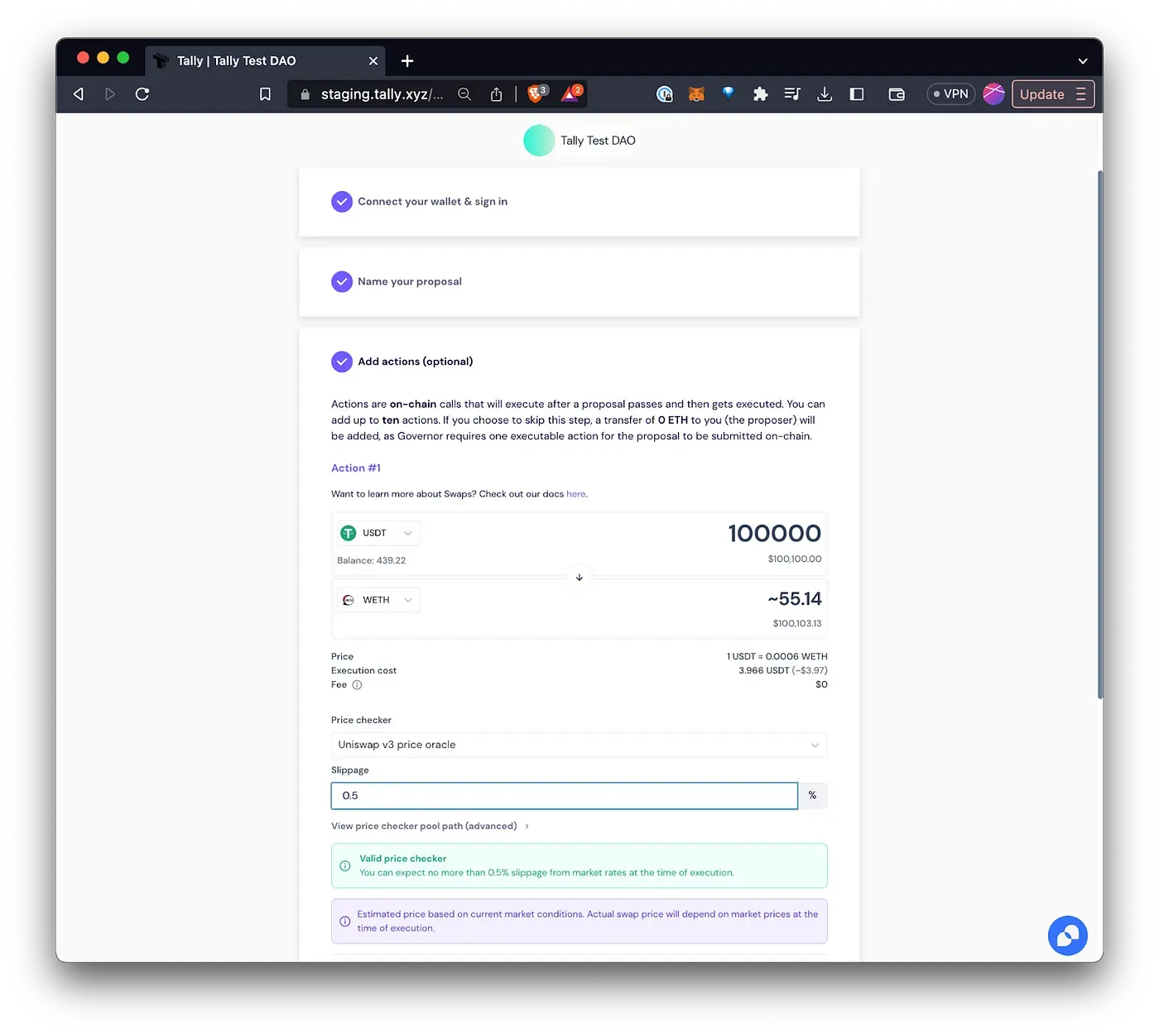Open Brave Rewards triangle icon
Screen dimensions: 1159x1036
coord(572,94)
